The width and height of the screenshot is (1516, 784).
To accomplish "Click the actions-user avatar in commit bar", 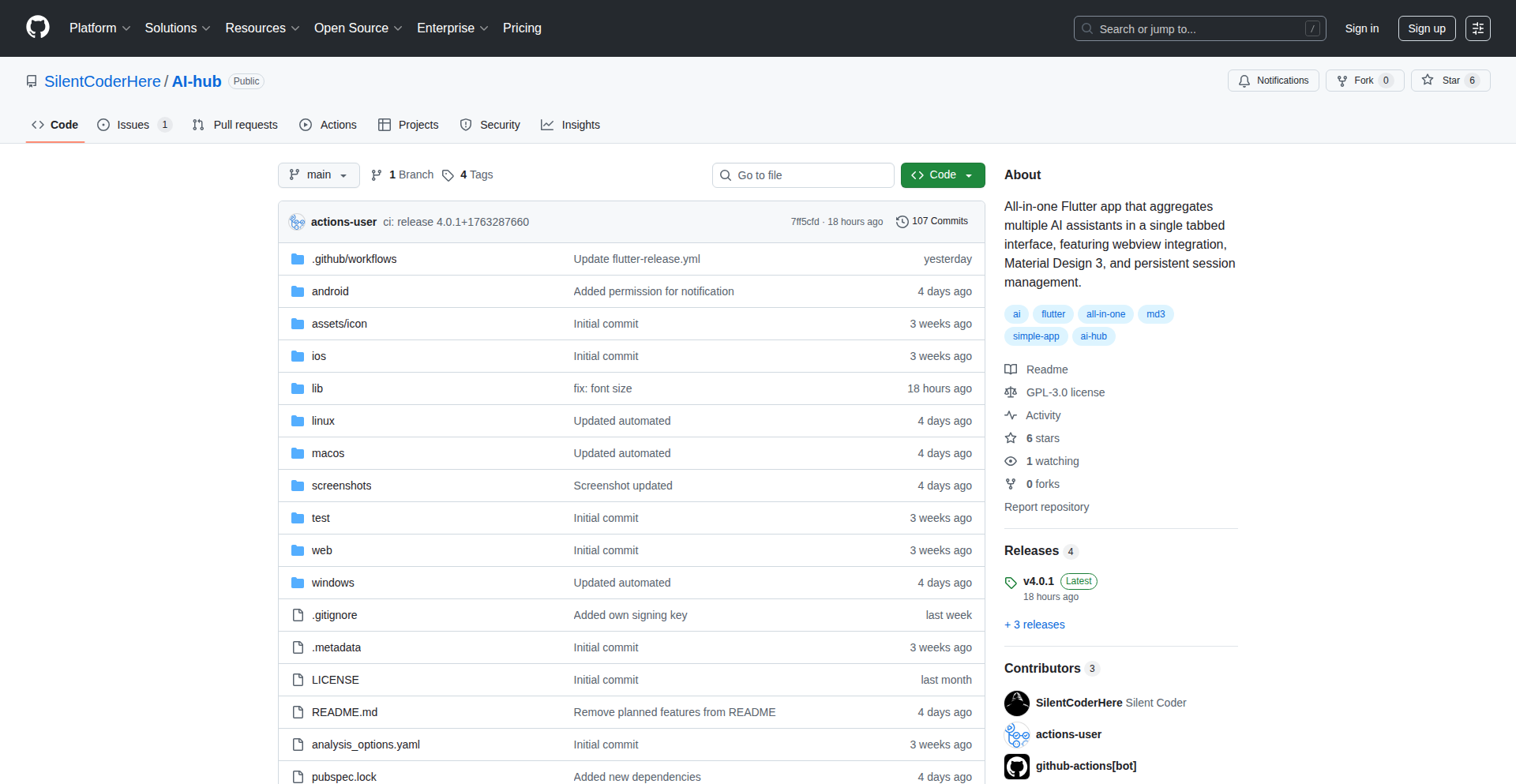I will click(297, 222).
